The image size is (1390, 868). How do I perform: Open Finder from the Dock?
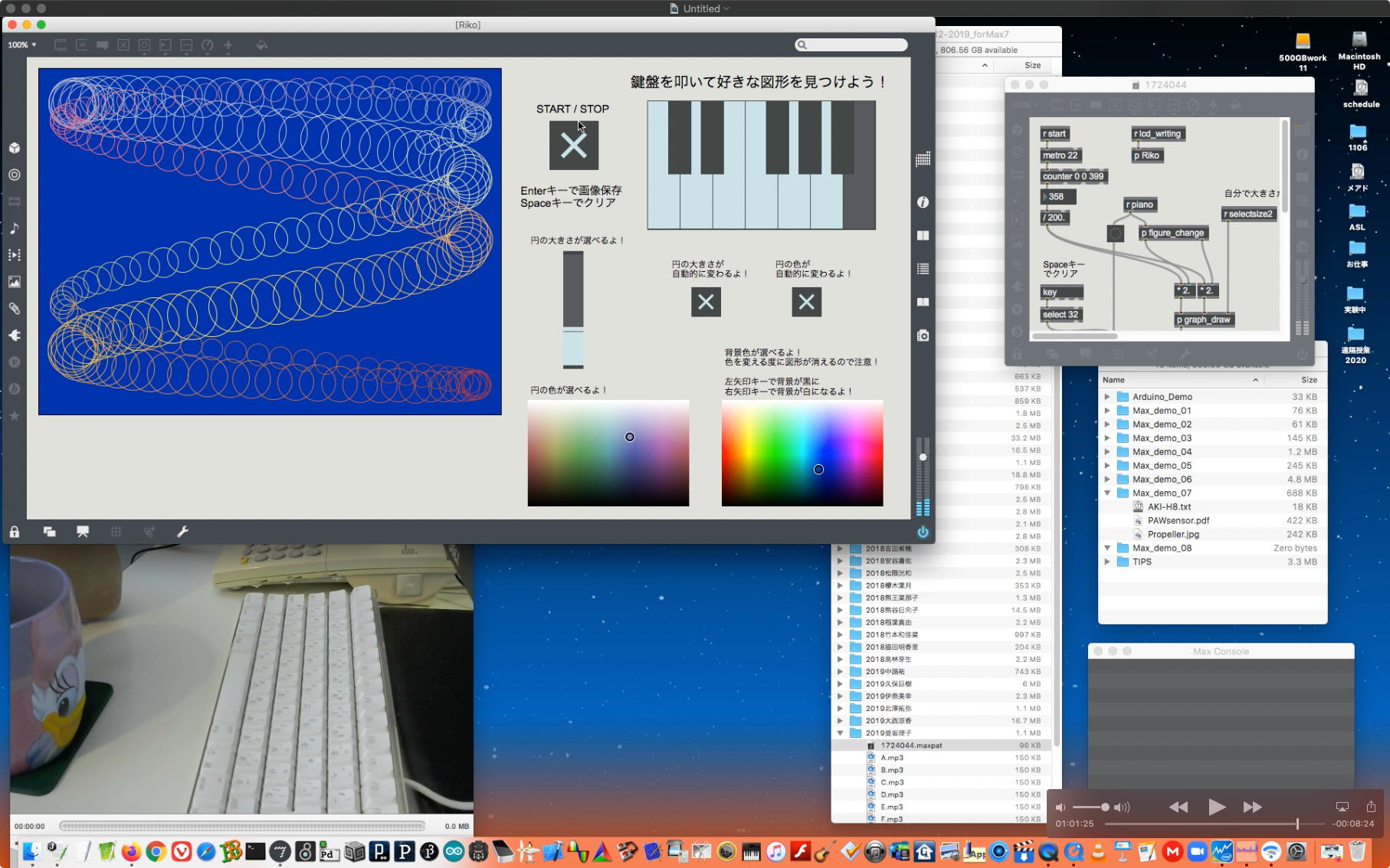tap(31, 851)
